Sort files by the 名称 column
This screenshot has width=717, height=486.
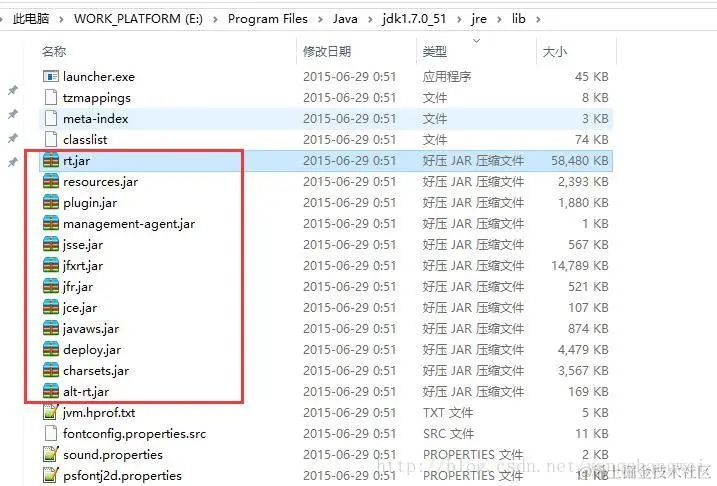54,51
